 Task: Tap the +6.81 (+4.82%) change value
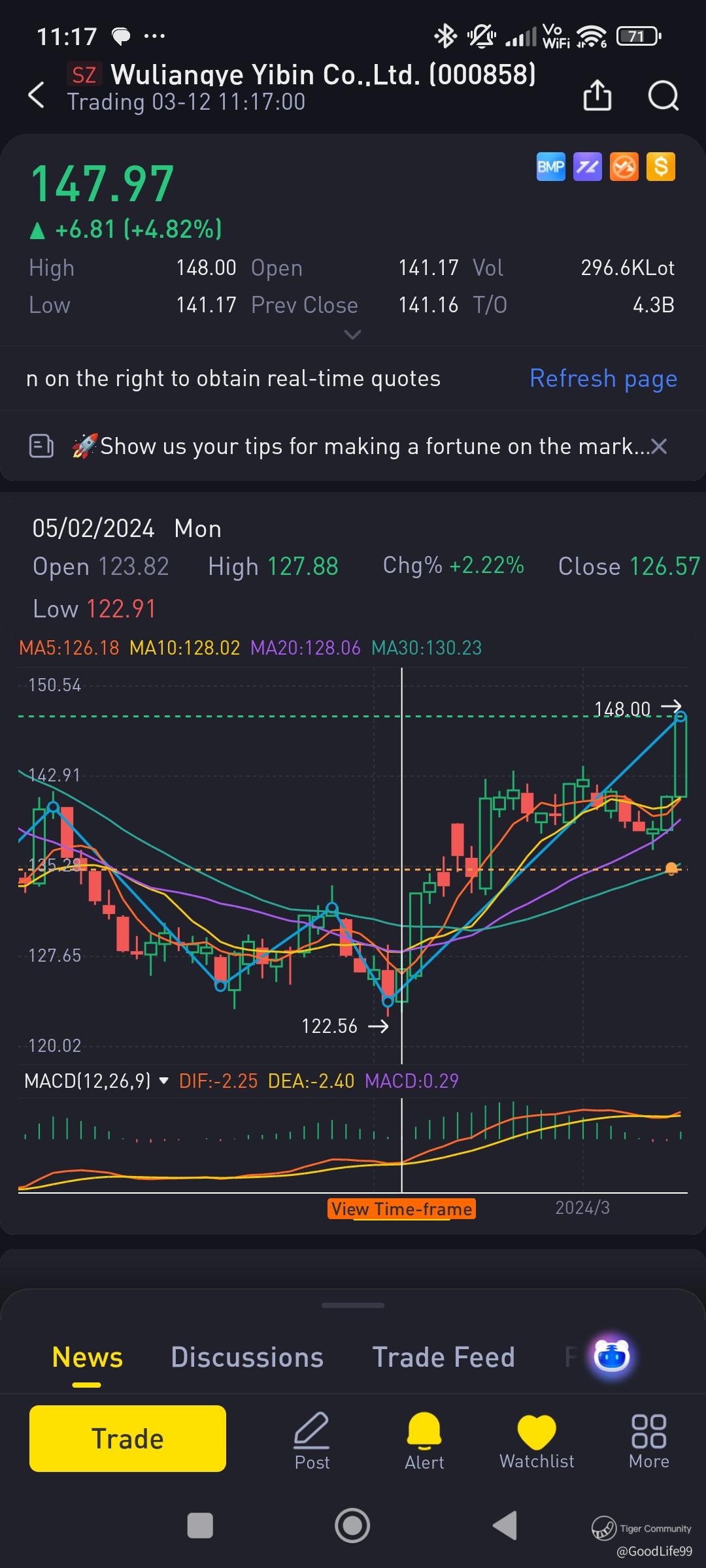[x=139, y=229]
